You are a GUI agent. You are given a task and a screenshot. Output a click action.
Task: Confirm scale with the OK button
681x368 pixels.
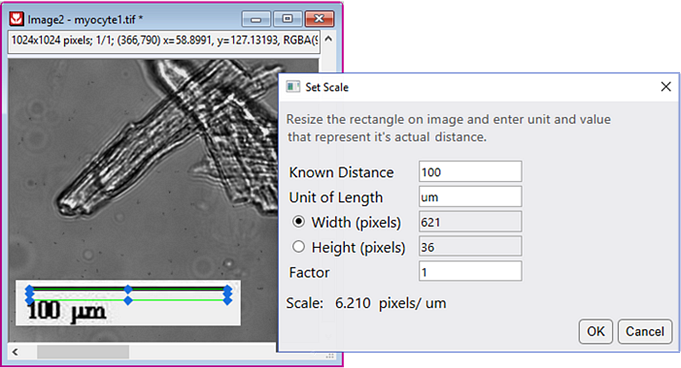(595, 332)
